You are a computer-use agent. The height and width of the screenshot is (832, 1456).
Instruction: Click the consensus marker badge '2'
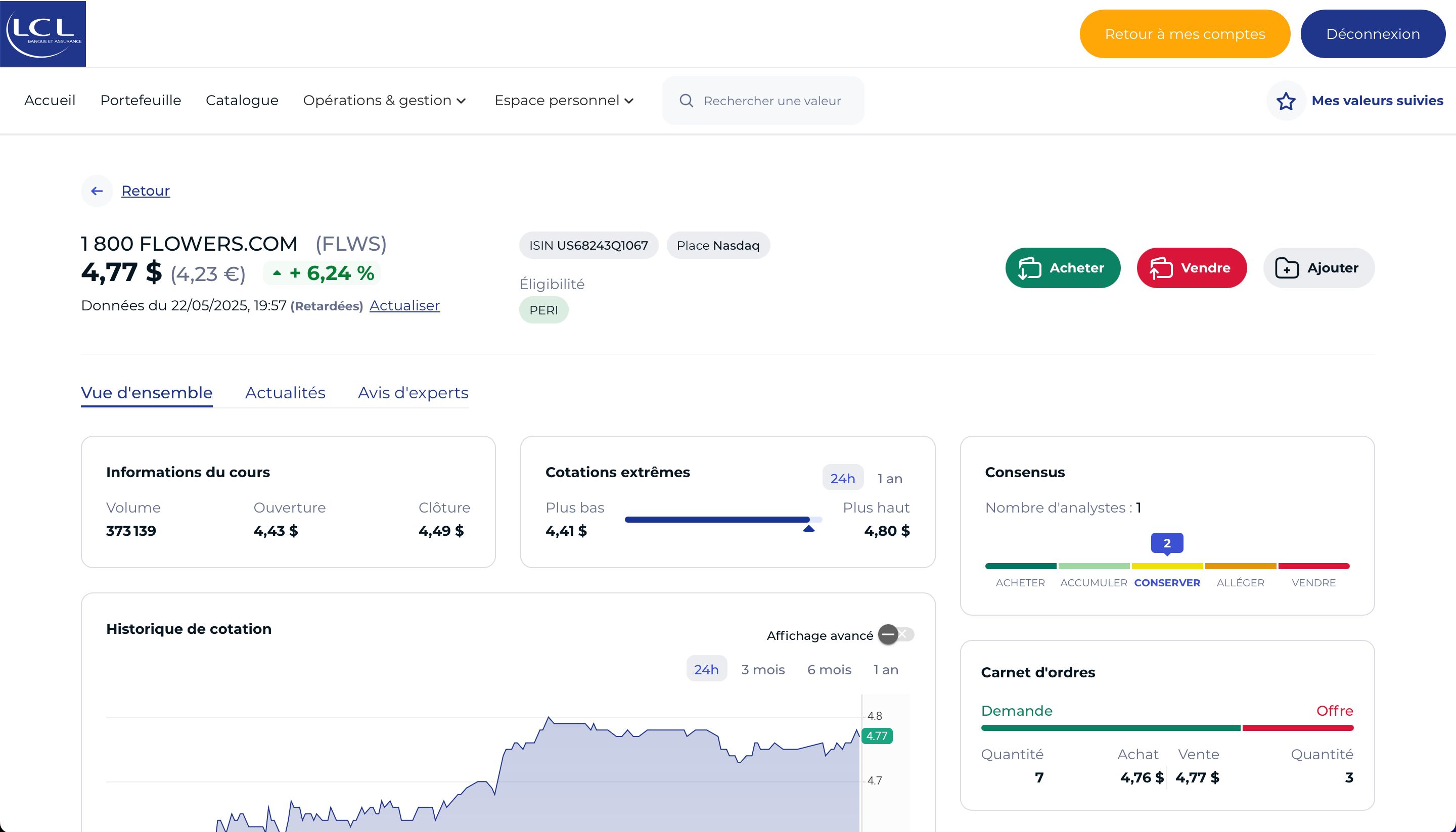pos(1167,543)
